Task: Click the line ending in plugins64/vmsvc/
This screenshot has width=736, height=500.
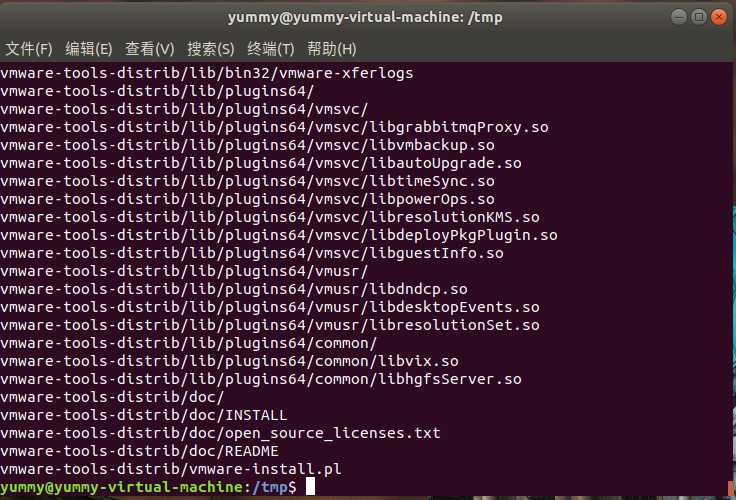Action: 184,109
